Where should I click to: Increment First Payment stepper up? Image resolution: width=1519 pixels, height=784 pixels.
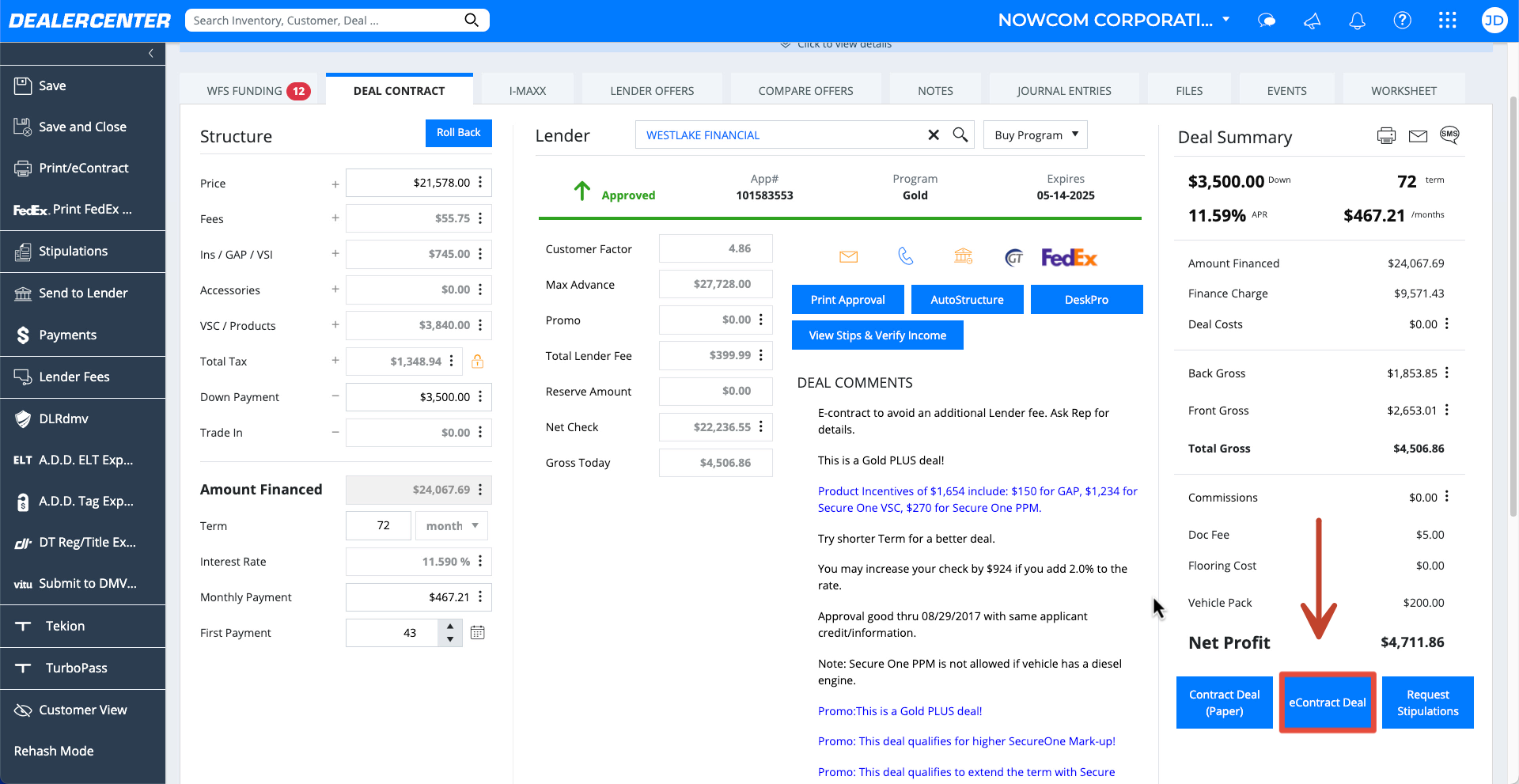click(450, 626)
